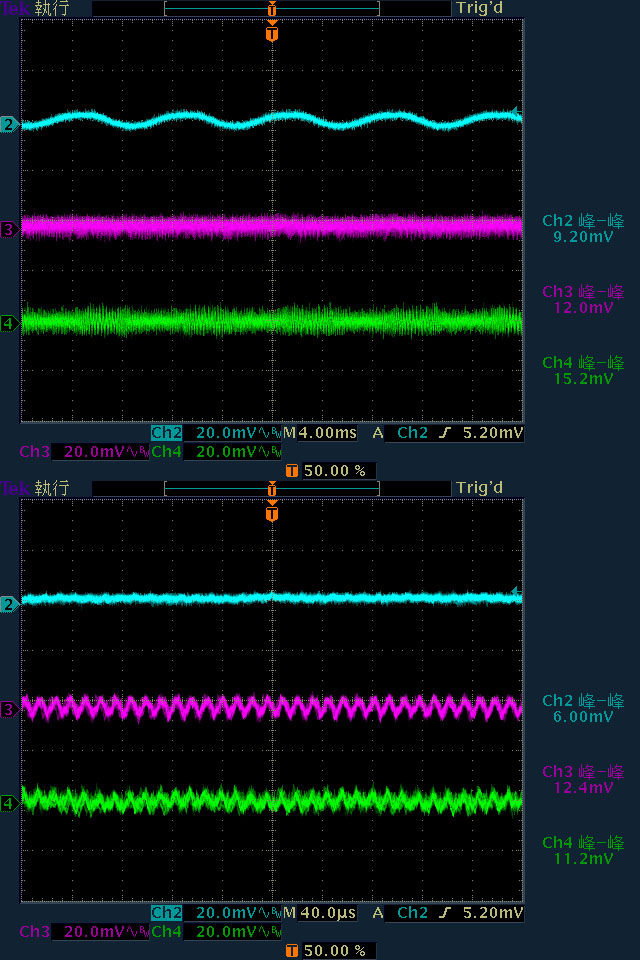Viewport: 640px width, 960px height.
Task: Click the Ch3 peak-peak 12.0mV measurement
Action: click(x=583, y=299)
